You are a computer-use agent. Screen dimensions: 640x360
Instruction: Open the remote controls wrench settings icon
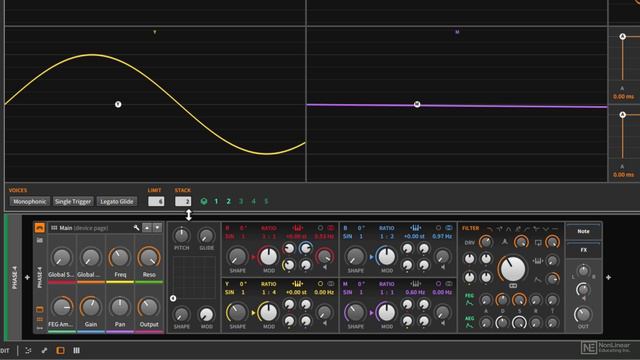136,228
